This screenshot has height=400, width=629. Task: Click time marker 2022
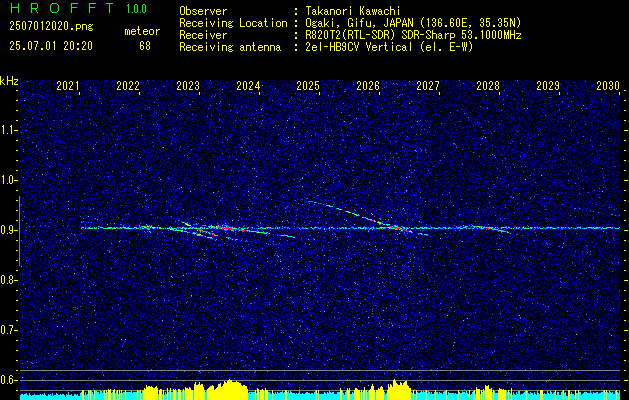(128, 85)
